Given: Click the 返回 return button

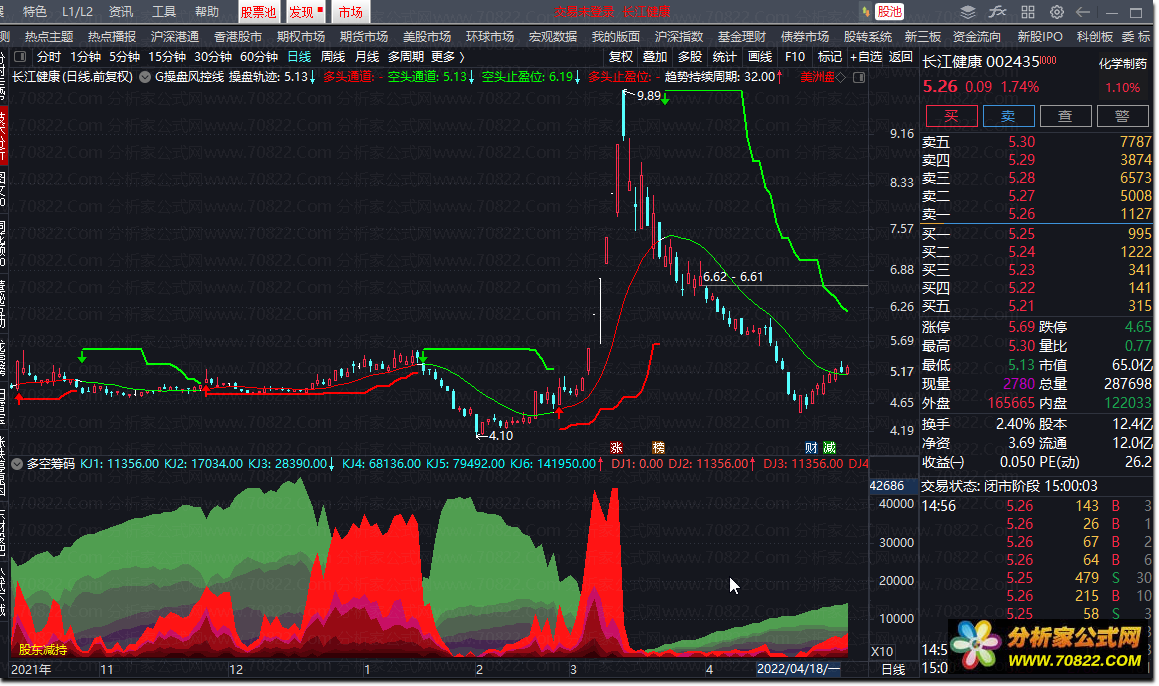Looking at the screenshot, I should 900,57.
